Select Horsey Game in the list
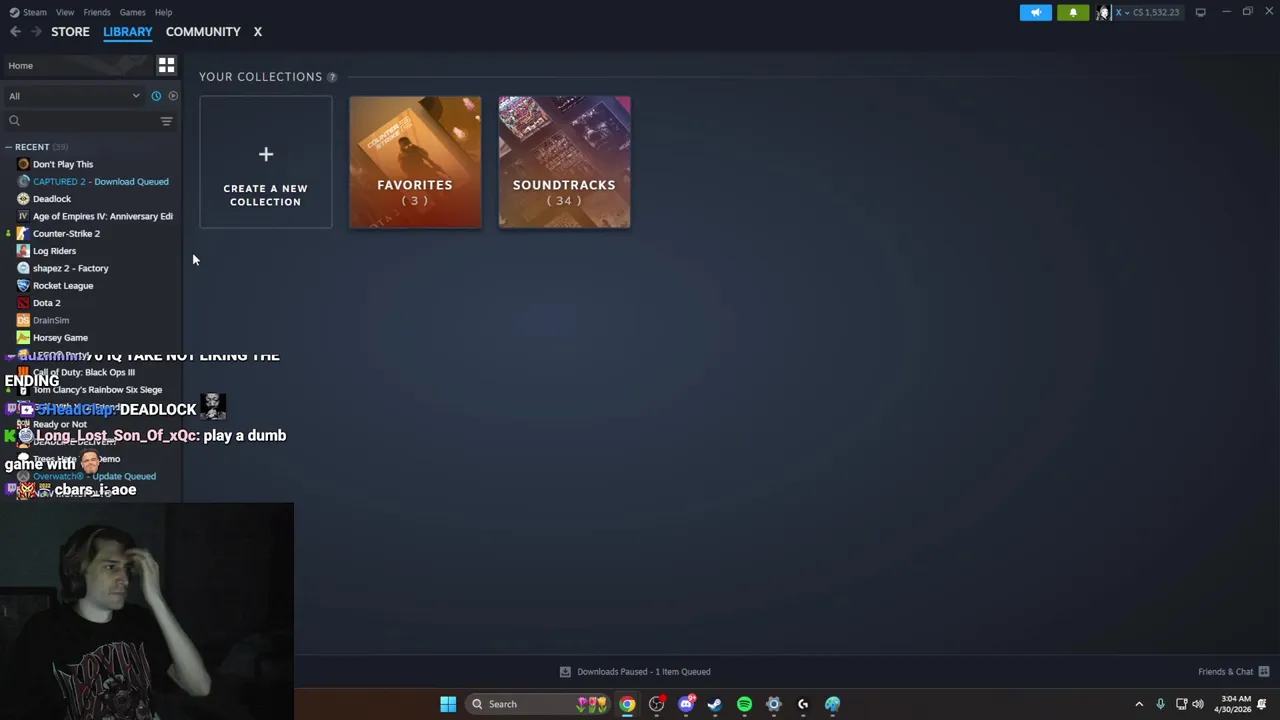1280x720 pixels. coord(60,338)
